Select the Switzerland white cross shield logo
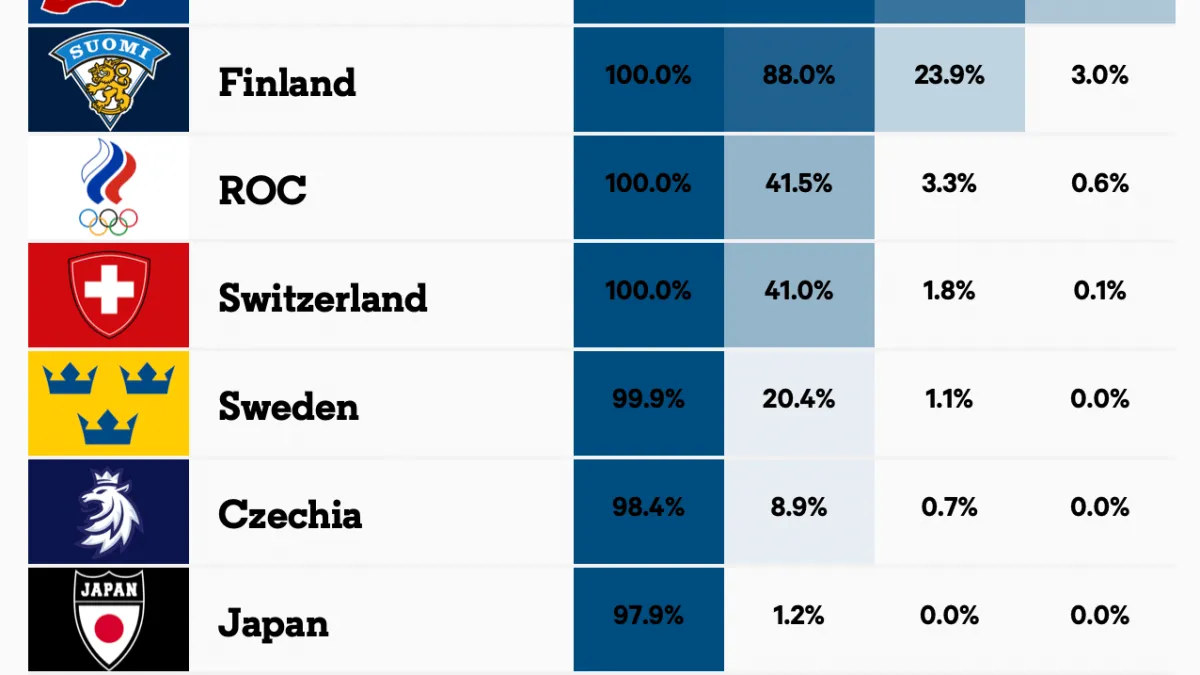Screen dimensions: 1200x675 pyautogui.click(x=108, y=295)
